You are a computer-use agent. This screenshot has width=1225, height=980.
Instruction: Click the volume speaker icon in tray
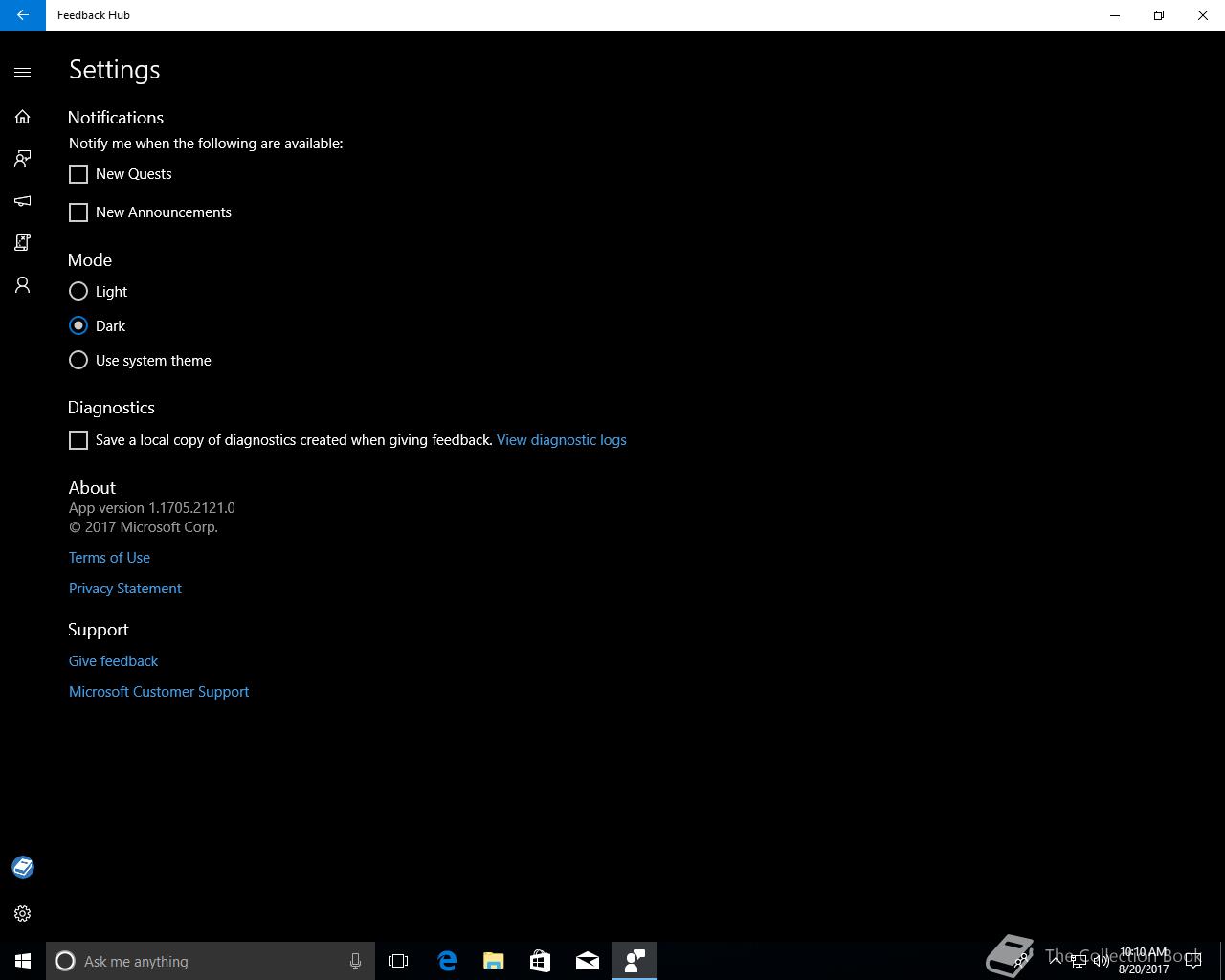click(1102, 961)
